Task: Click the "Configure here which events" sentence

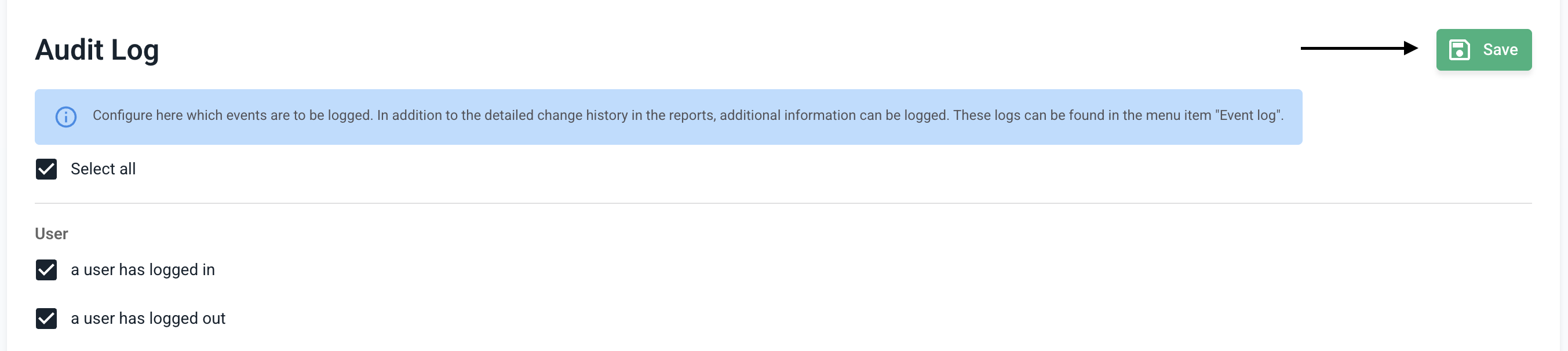Action: tap(232, 116)
